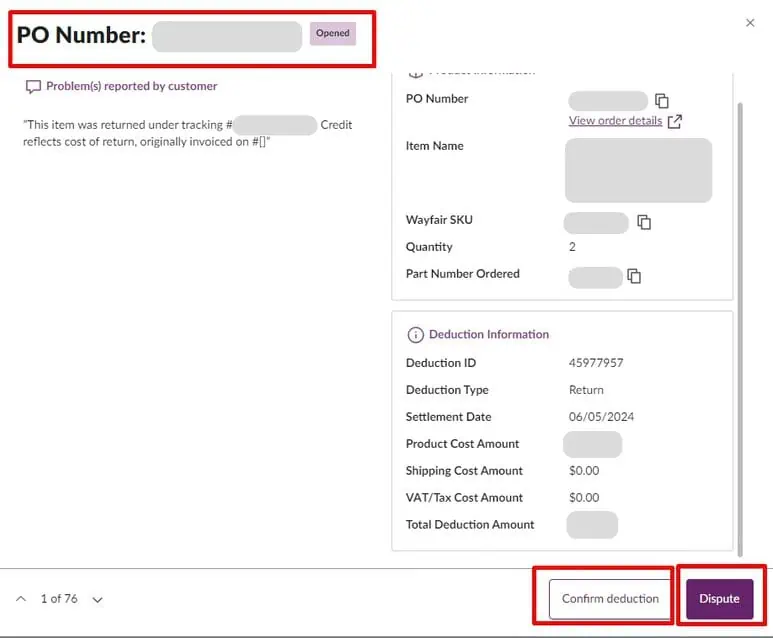Click the external link icon beside order details
This screenshot has width=773, height=638.
pos(674,121)
